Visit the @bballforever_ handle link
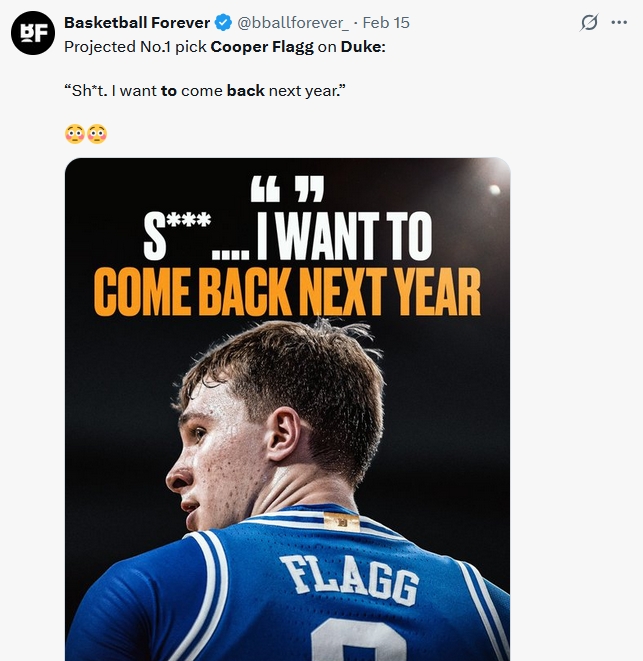This screenshot has height=661, width=643. pyautogui.click(x=293, y=23)
